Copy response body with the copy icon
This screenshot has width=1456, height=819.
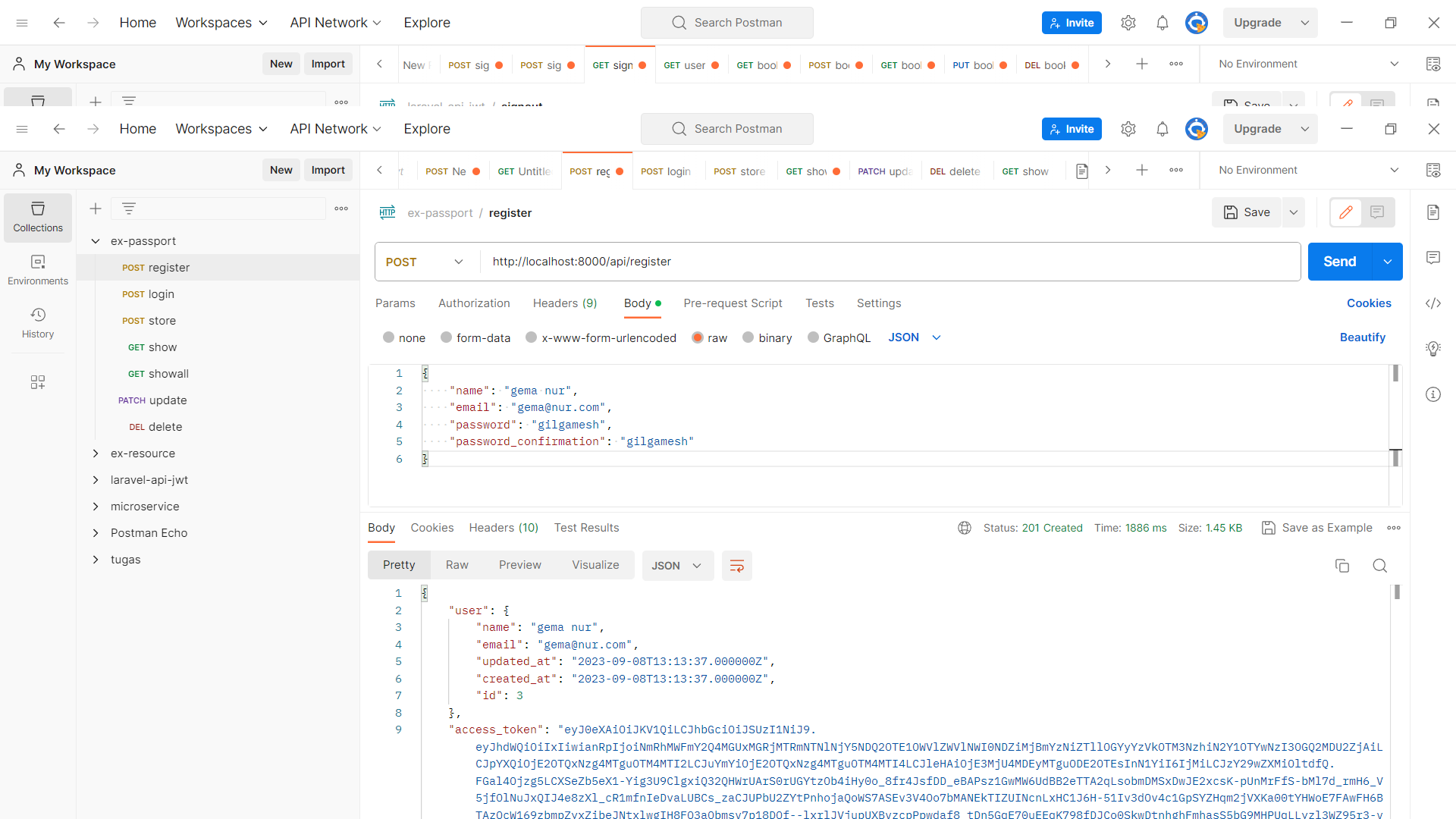point(1341,566)
